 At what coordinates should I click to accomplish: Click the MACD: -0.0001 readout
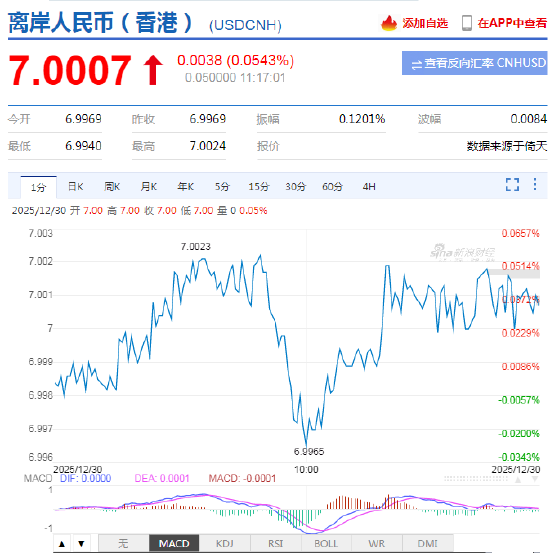(242, 478)
